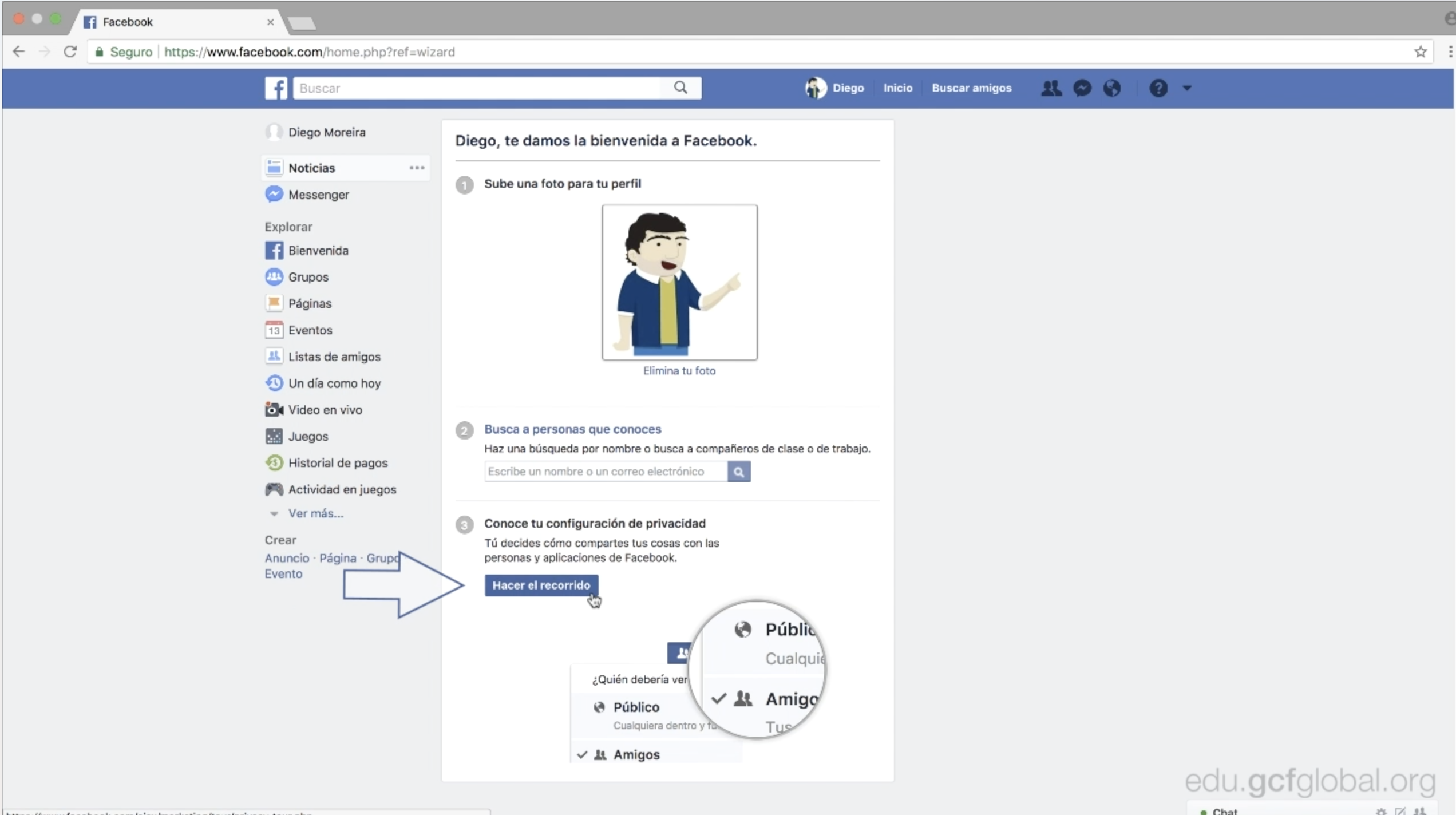Click Busca a personas que conoces
1456x815 pixels.
click(x=572, y=429)
